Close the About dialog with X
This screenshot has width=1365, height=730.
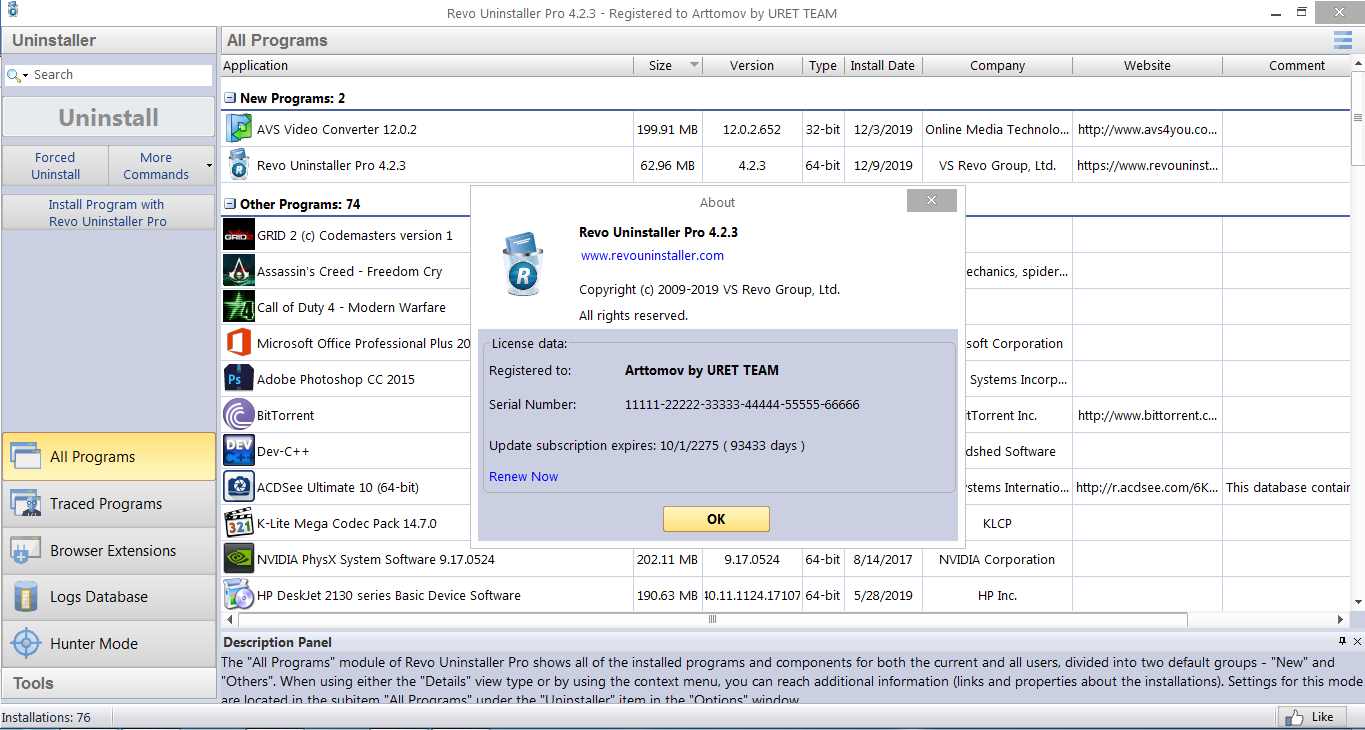click(x=931, y=201)
